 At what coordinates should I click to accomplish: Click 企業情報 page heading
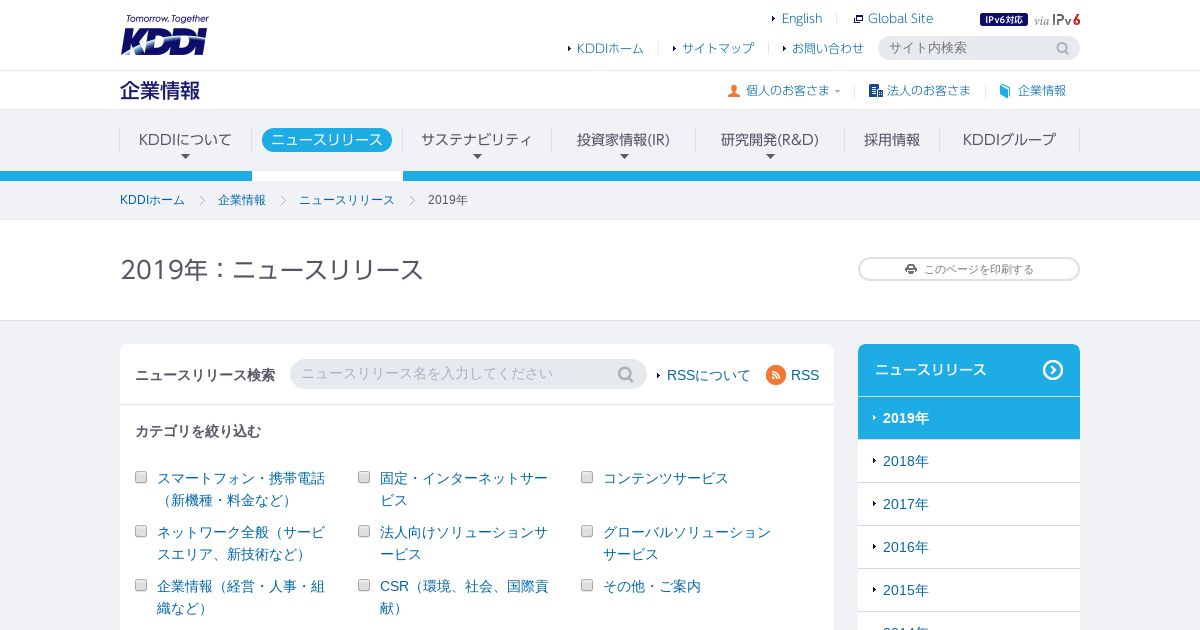click(160, 90)
